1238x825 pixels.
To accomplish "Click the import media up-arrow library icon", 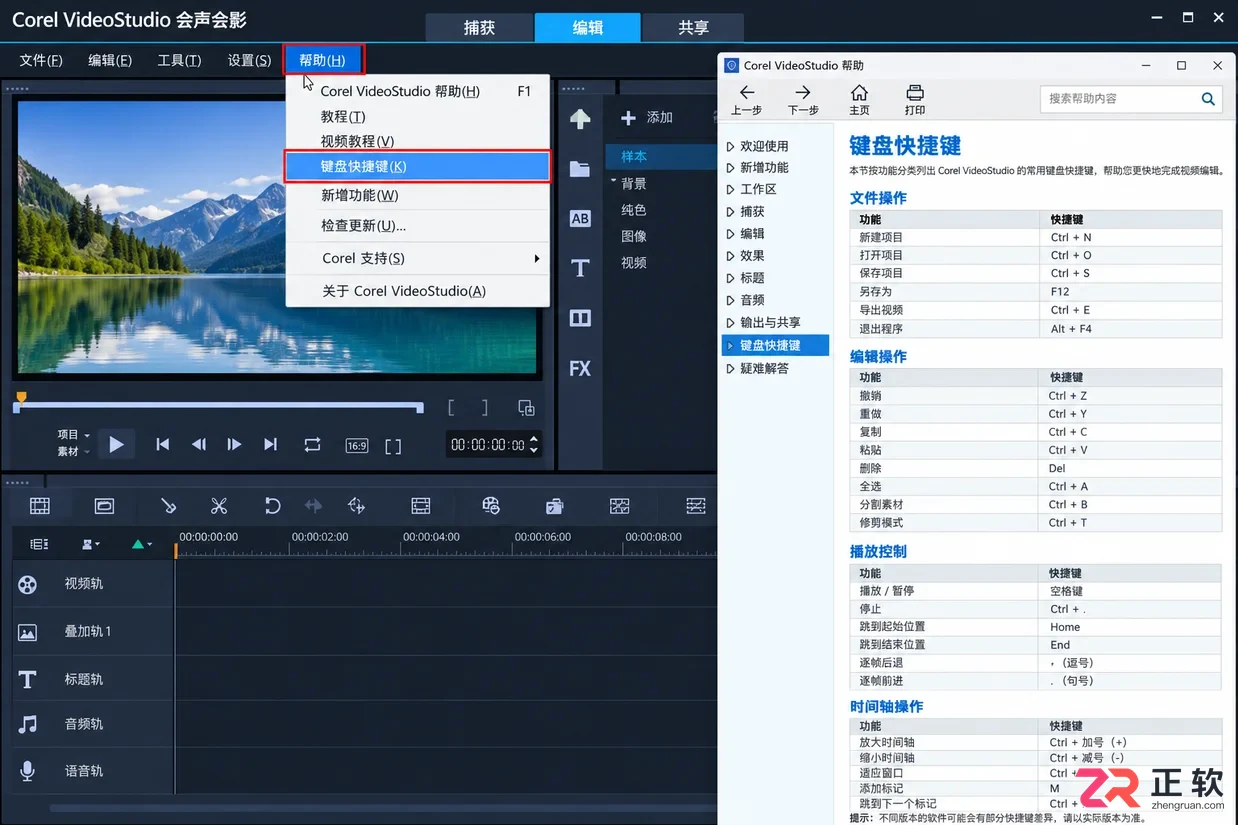I will click(580, 119).
